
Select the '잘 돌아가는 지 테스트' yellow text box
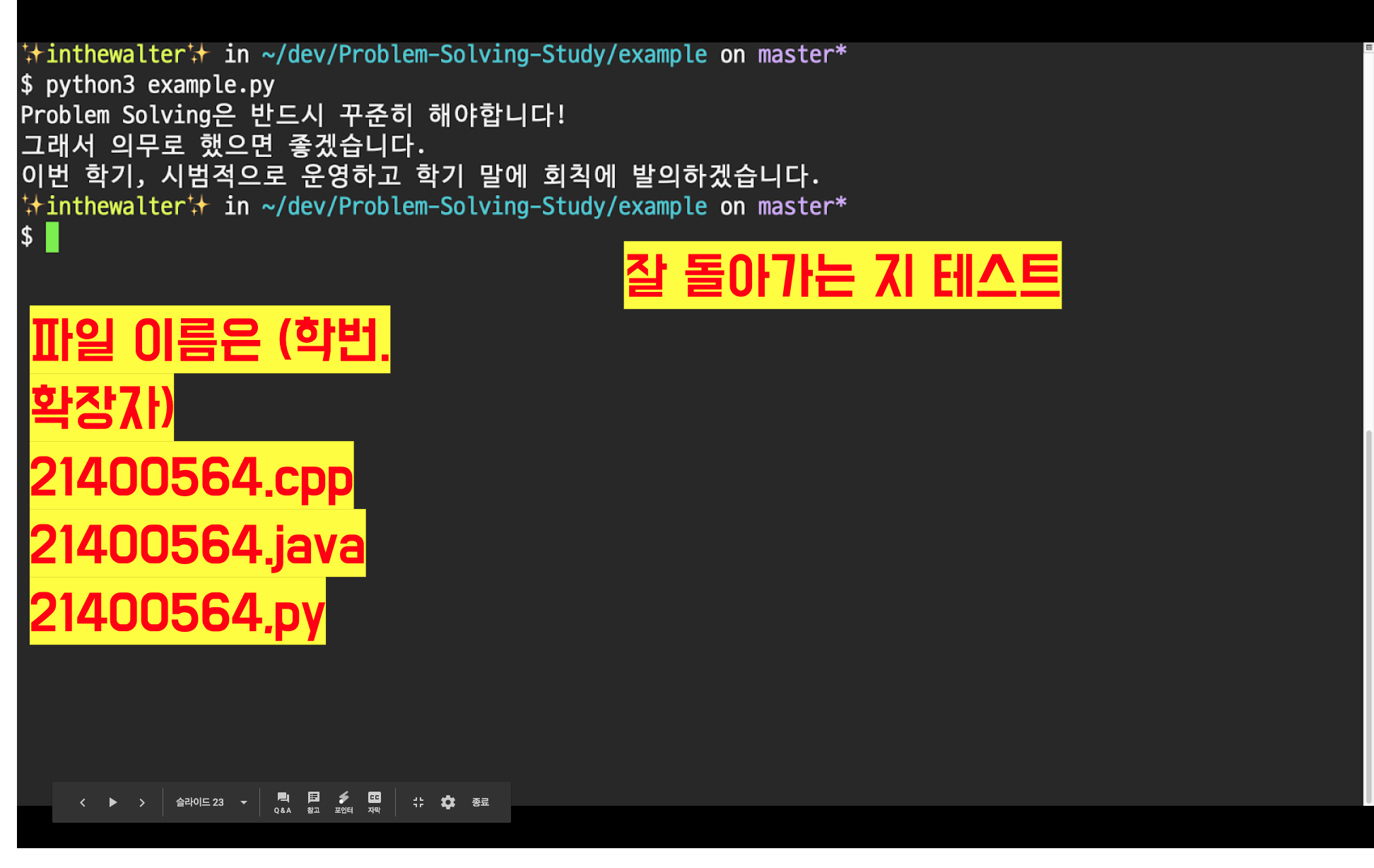point(842,275)
